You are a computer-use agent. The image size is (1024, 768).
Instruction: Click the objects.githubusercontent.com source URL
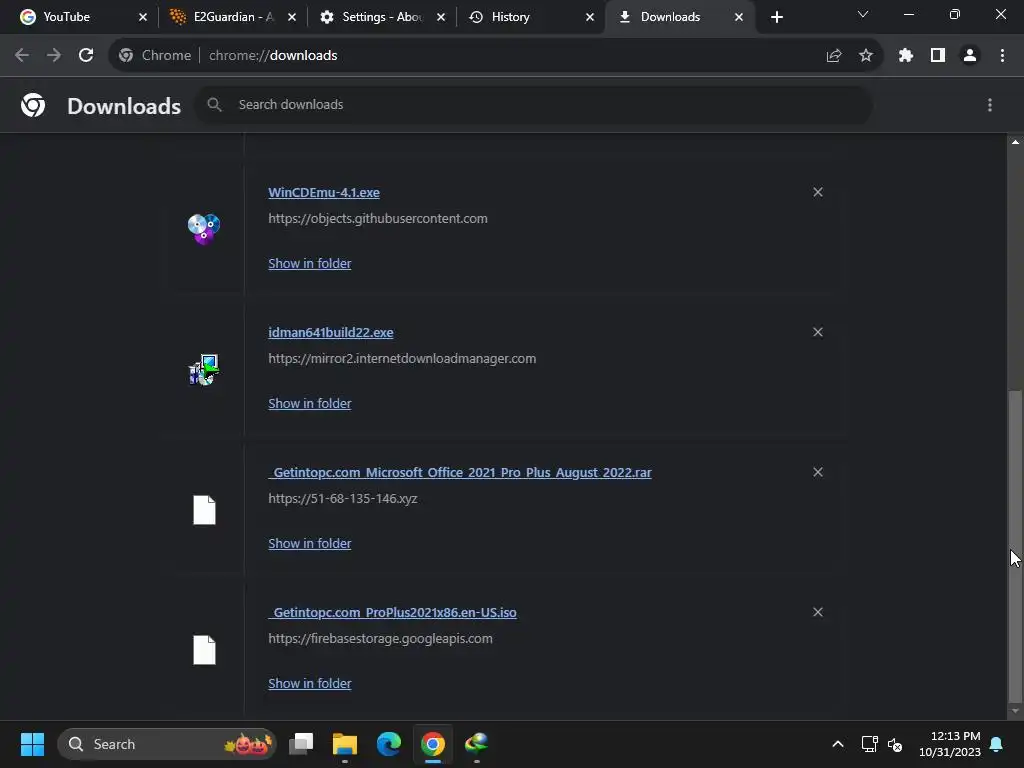click(377, 219)
